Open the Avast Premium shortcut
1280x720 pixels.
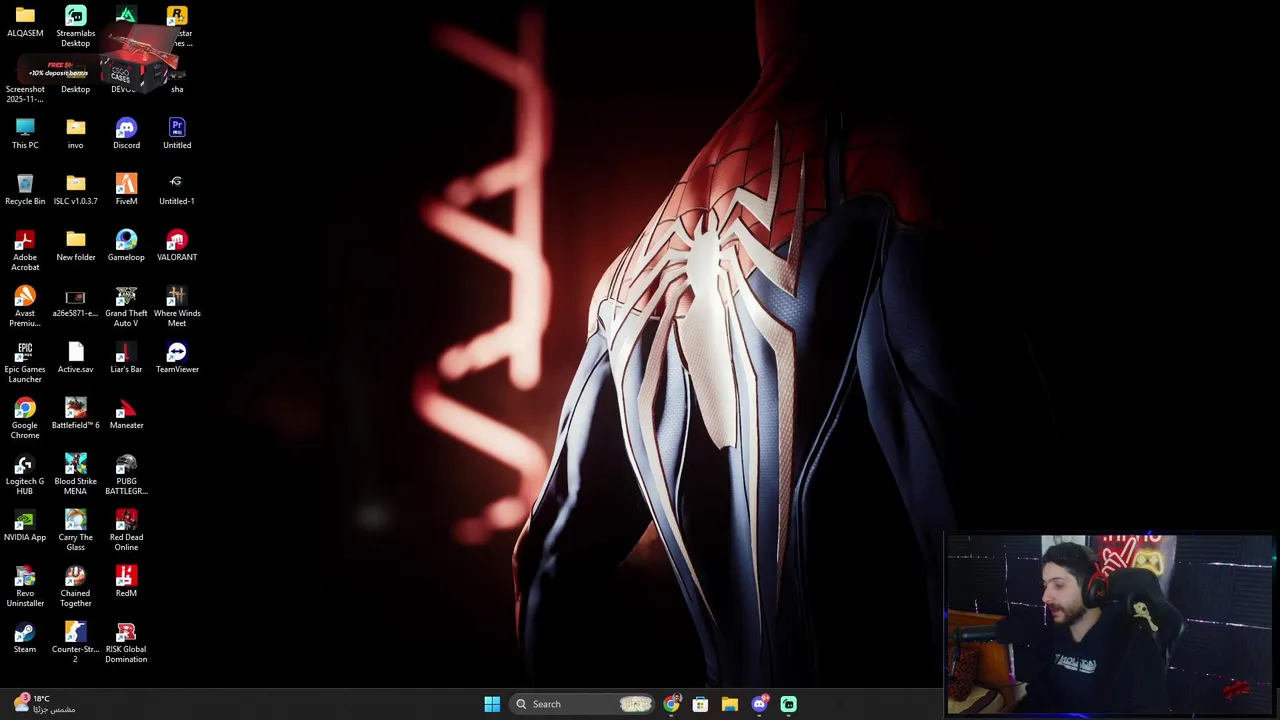25,306
